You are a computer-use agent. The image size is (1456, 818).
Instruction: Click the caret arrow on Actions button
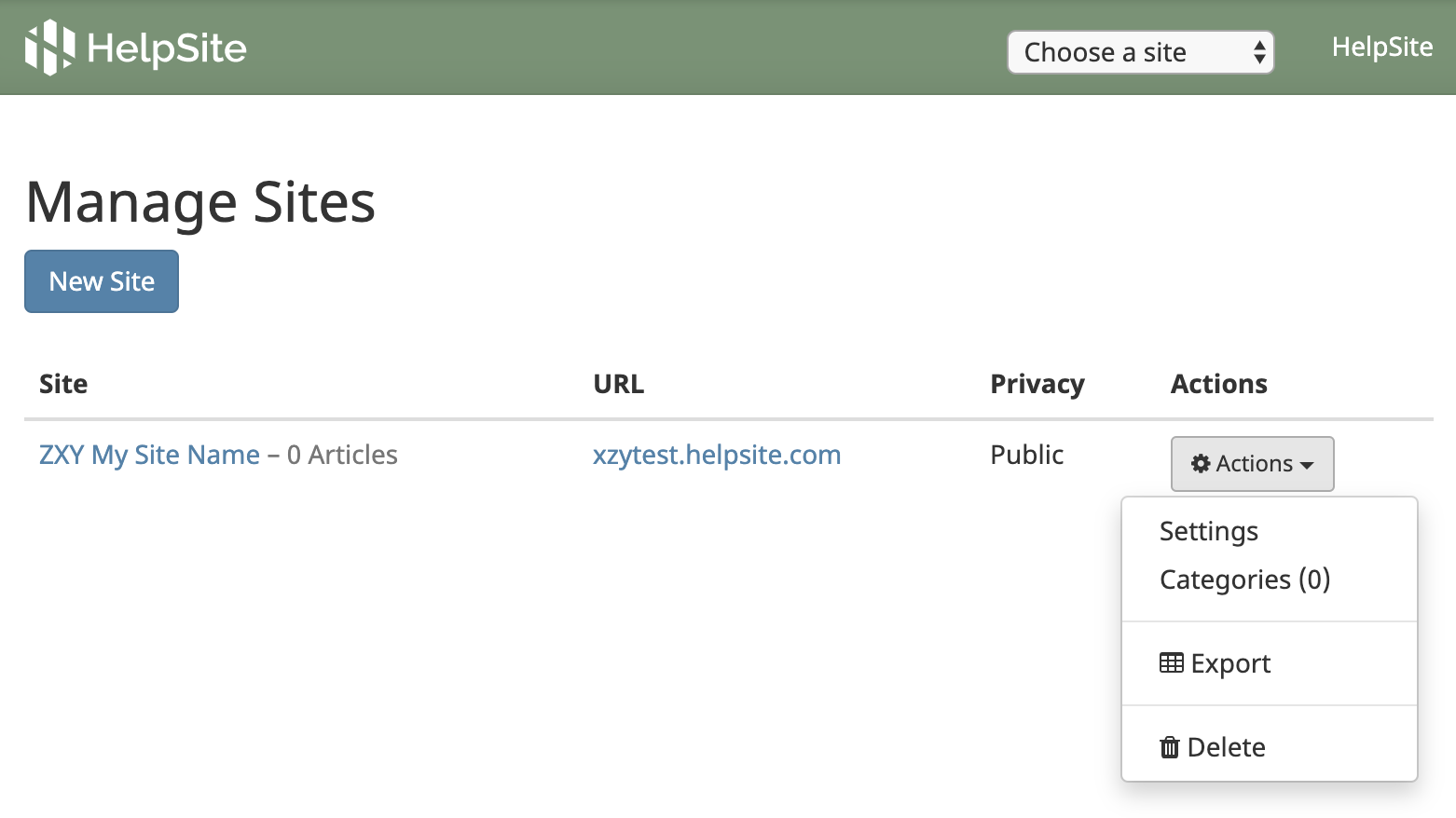[x=1307, y=465]
